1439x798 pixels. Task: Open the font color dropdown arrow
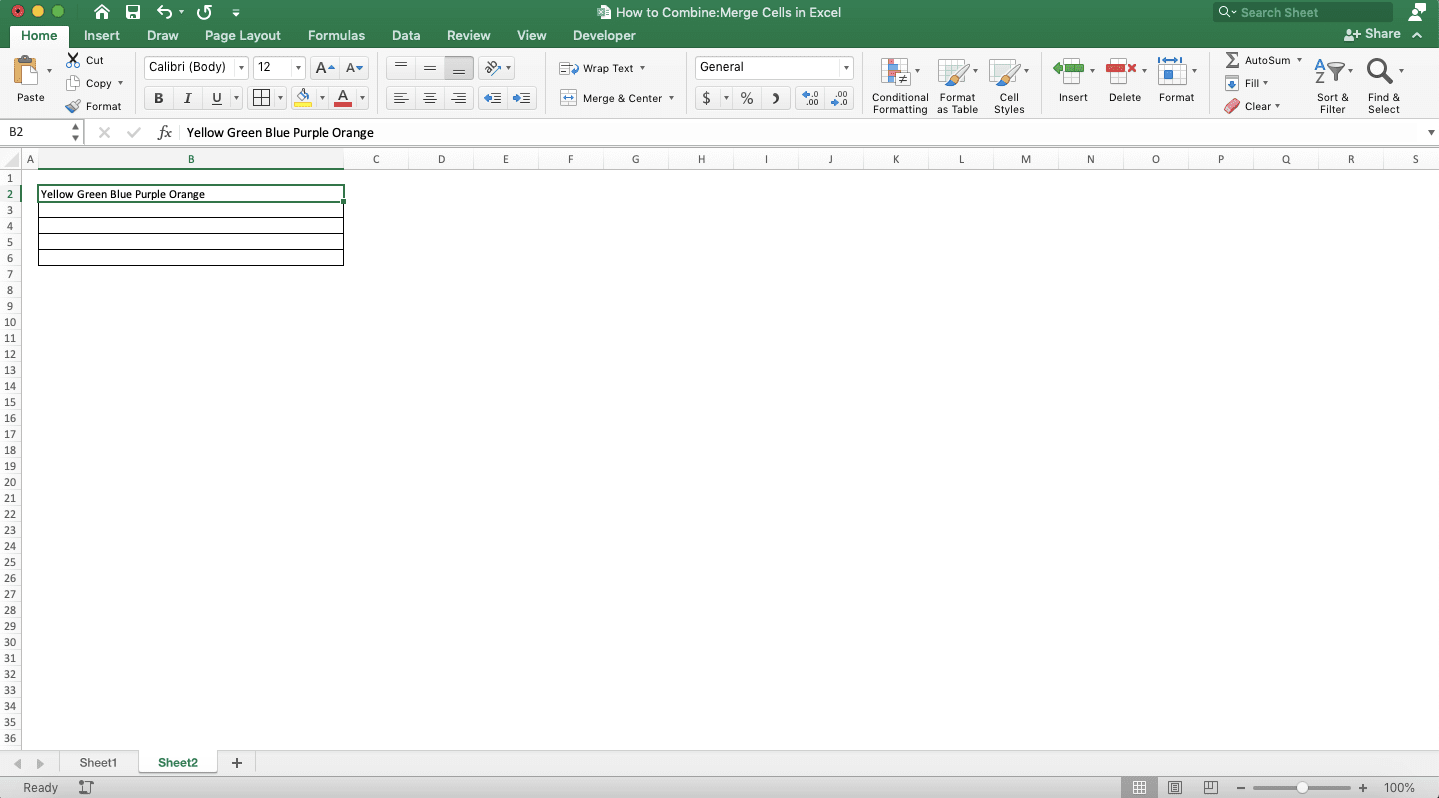(x=362, y=98)
